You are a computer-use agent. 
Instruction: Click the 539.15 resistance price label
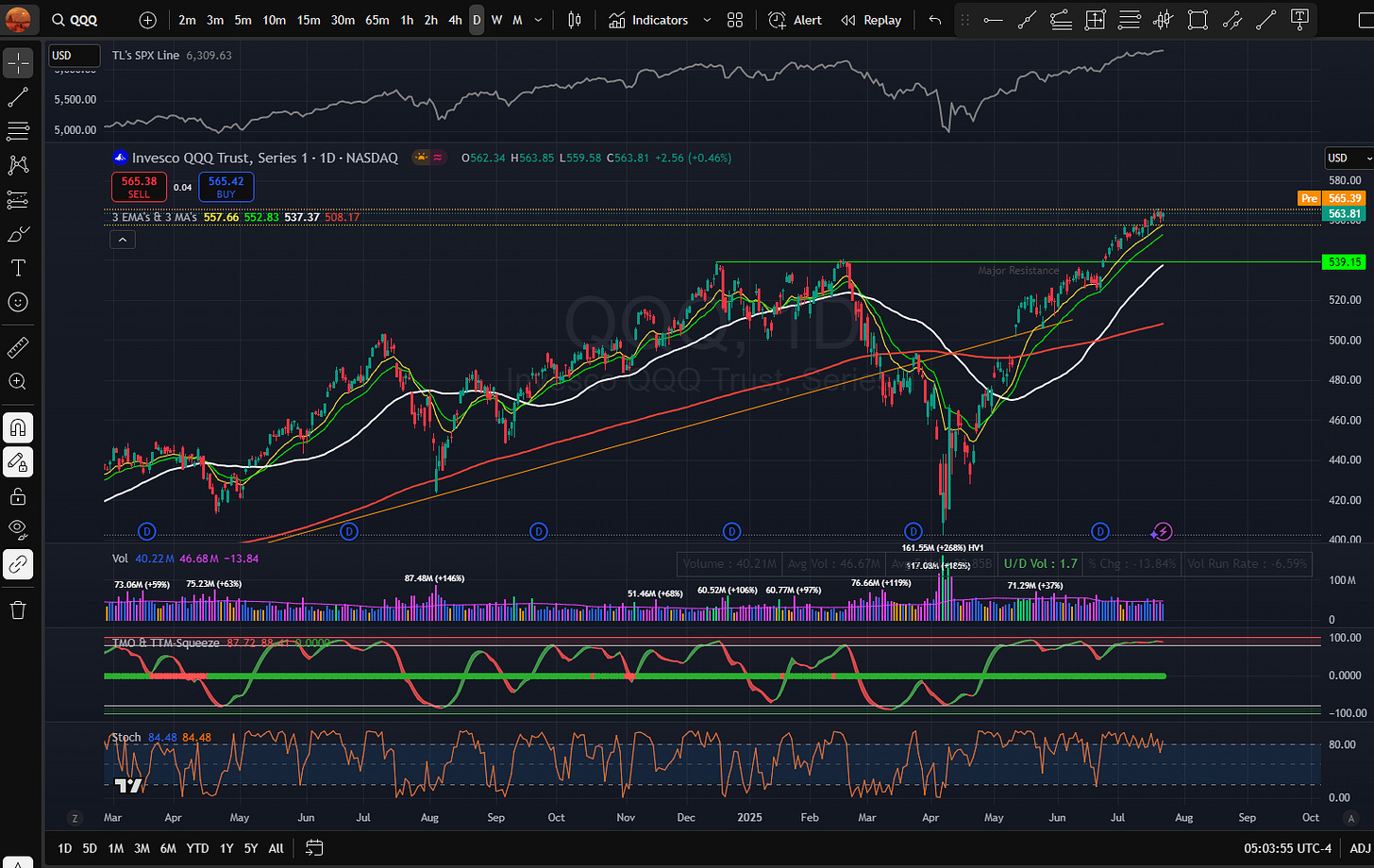[x=1345, y=262]
